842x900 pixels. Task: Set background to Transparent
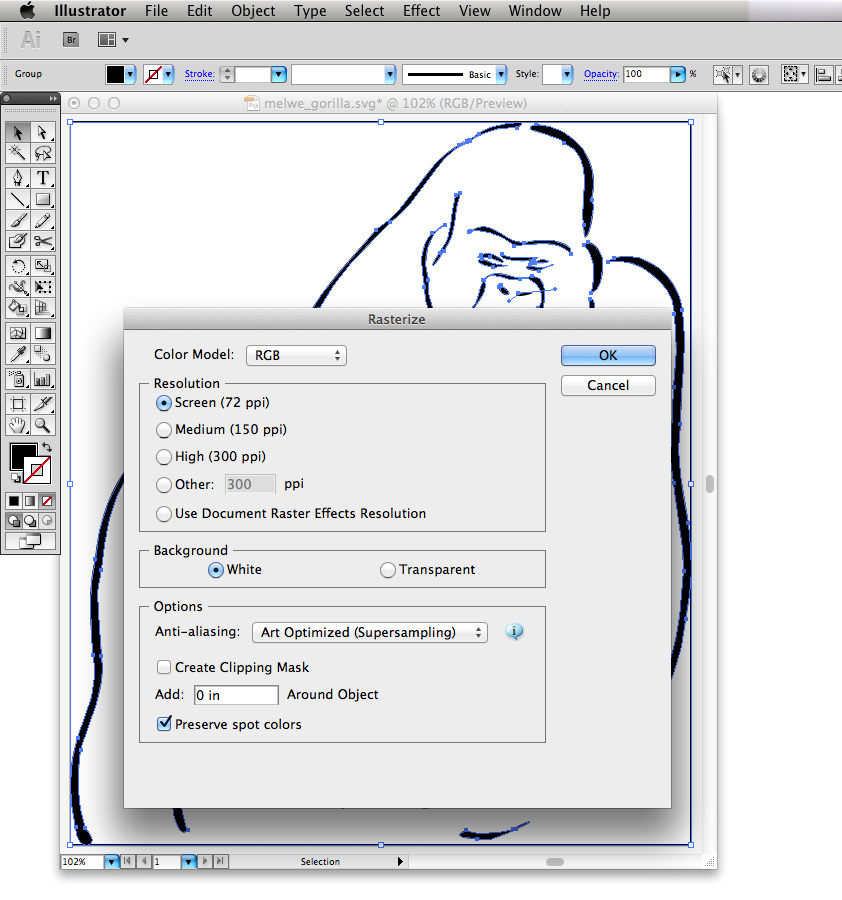(x=388, y=569)
